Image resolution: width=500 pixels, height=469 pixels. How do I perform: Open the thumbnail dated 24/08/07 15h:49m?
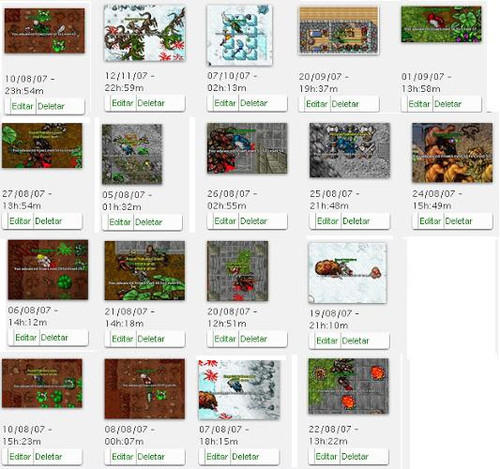coord(452,153)
